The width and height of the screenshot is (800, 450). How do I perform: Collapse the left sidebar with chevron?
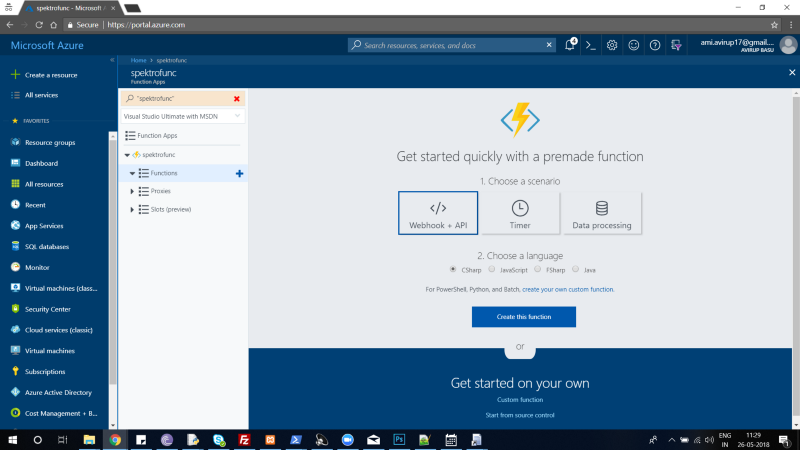[x=112, y=60]
